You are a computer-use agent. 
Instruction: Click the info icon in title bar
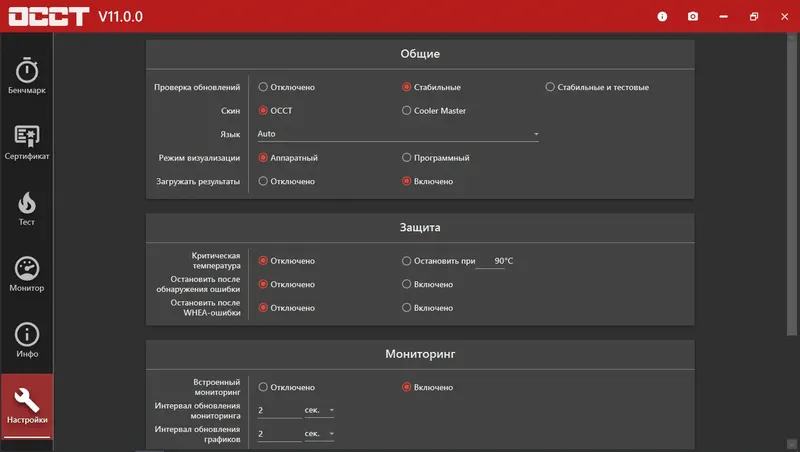[662, 16]
